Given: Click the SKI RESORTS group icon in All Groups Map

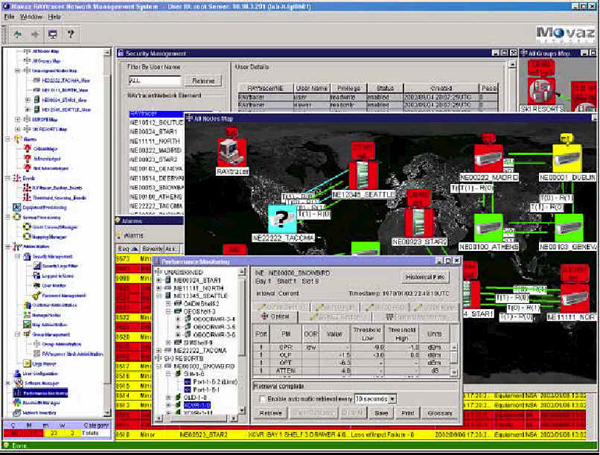Looking at the screenshot, I should point(541,90).
